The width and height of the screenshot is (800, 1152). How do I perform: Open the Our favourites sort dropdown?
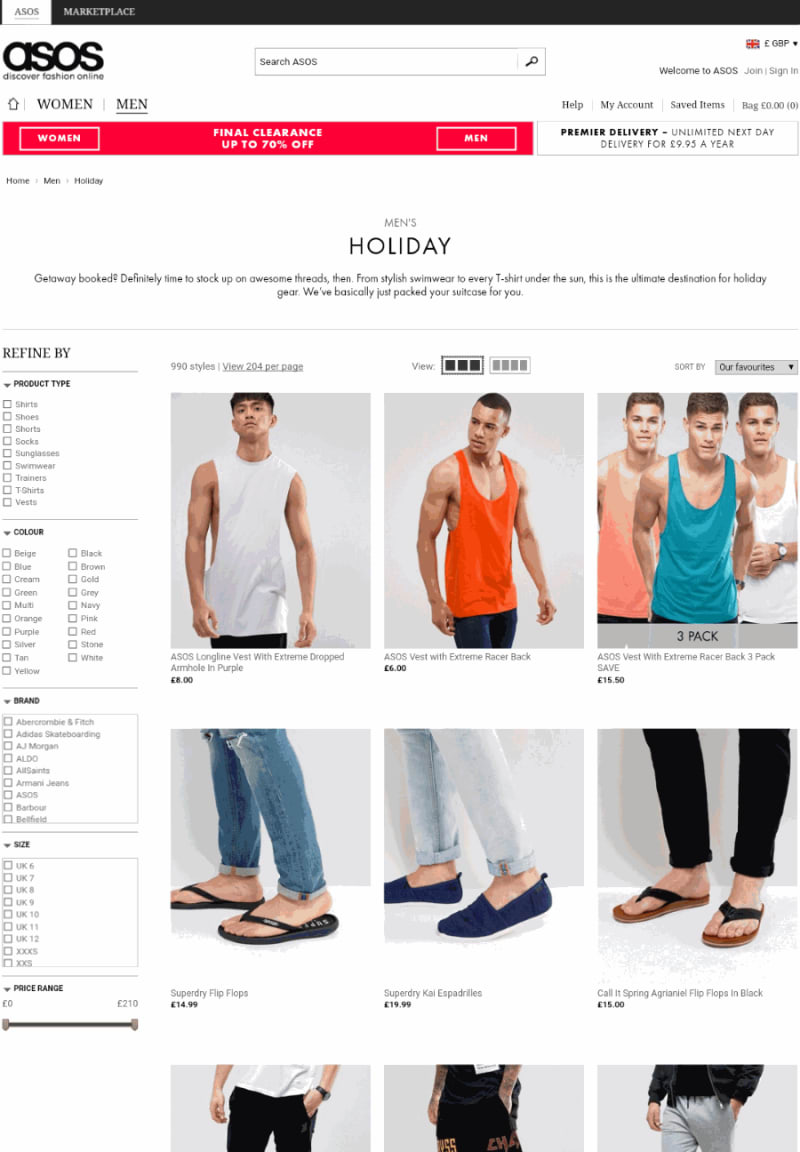[756, 367]
